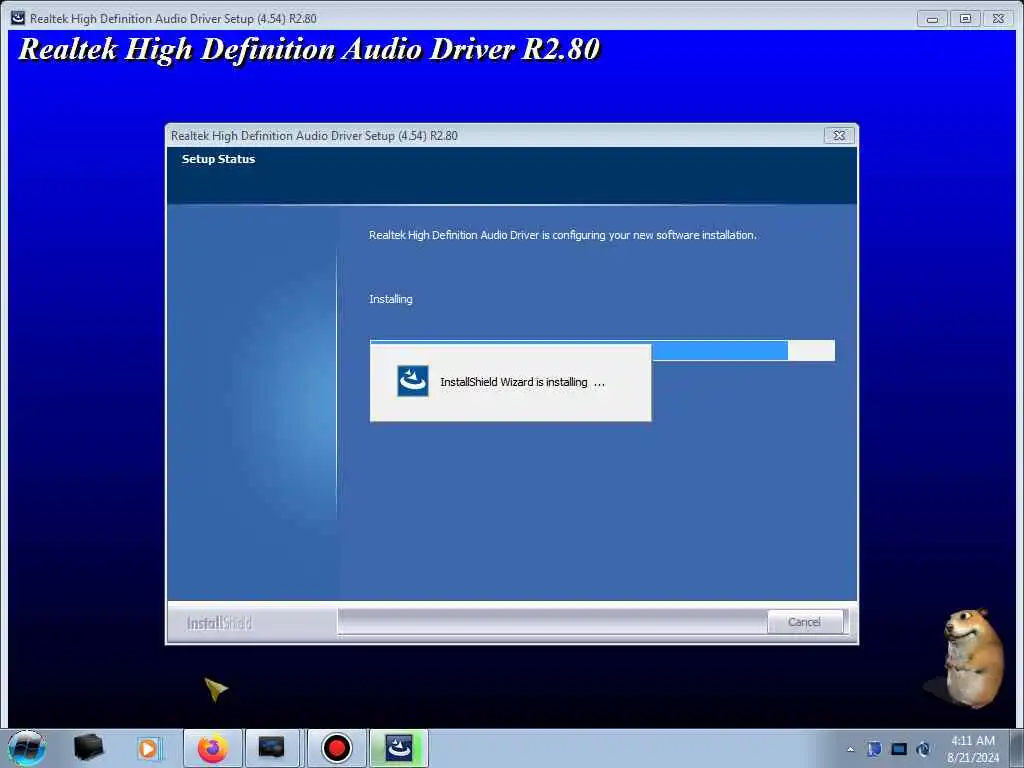Image resolution: width=1024 pixels, height=768 pixels.
Task: Open Firefox from the taskbar
Action: click(x=213, y=748)
